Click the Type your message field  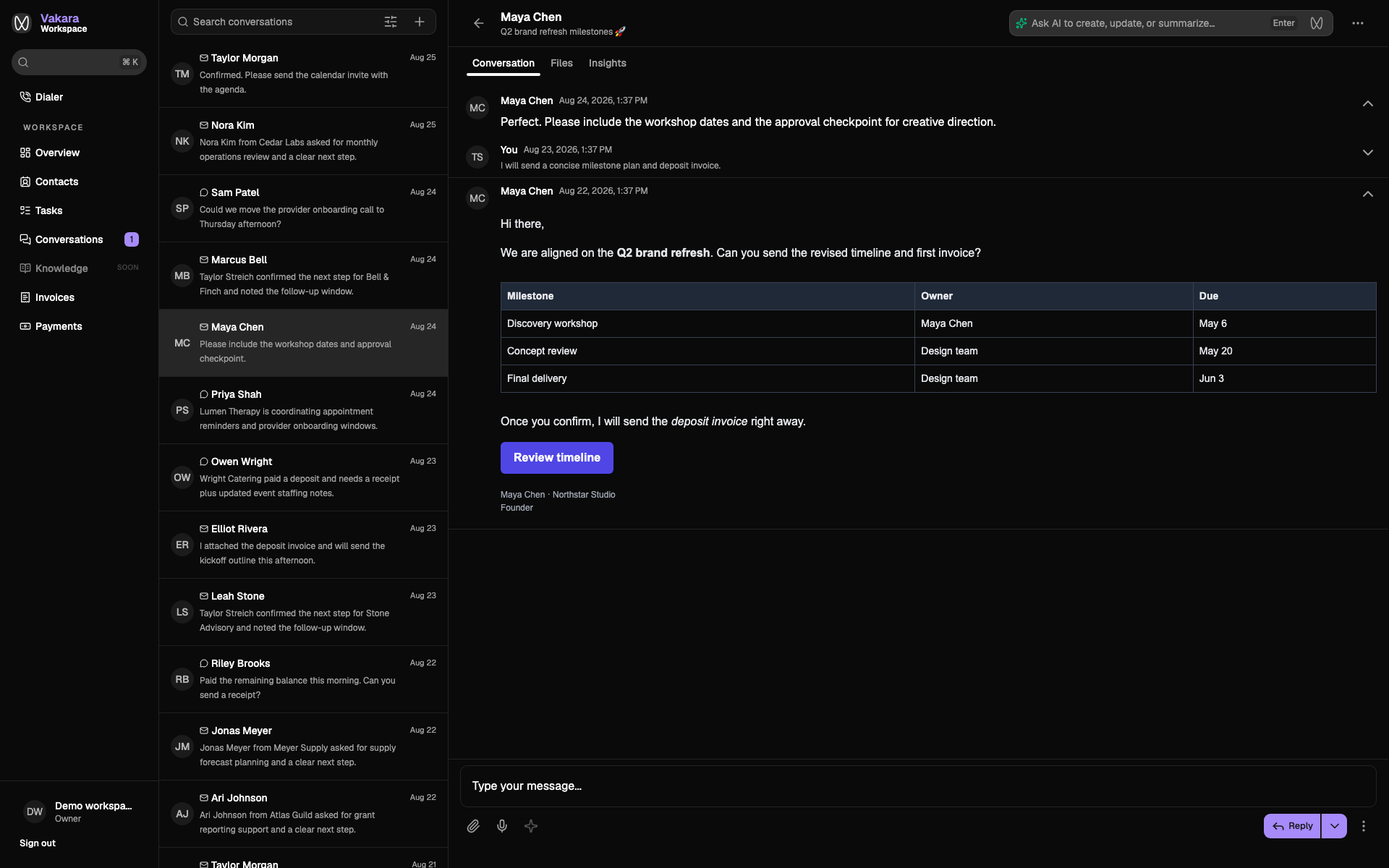(918, 786)
